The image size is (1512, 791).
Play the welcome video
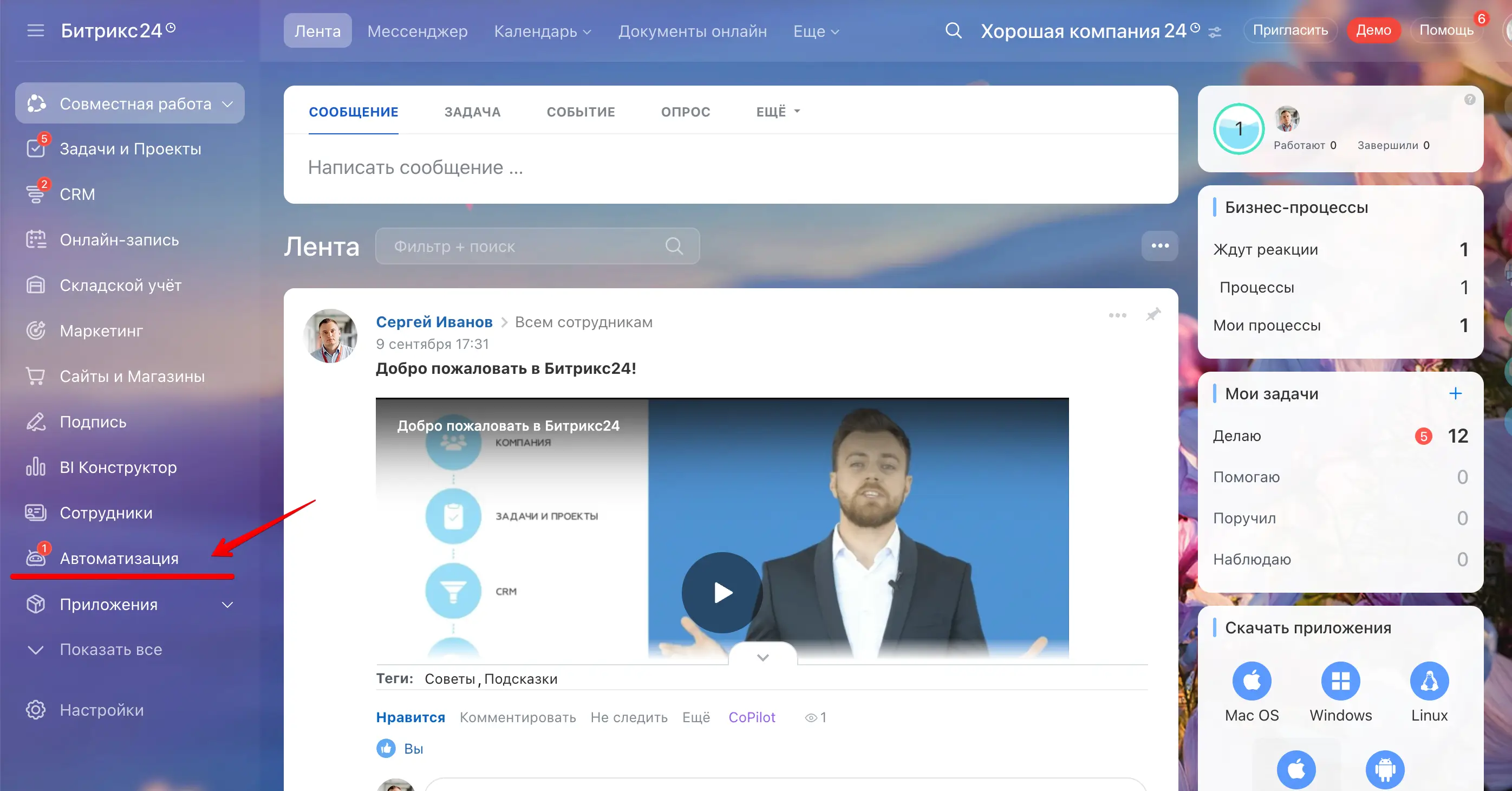tap(721, 592)
